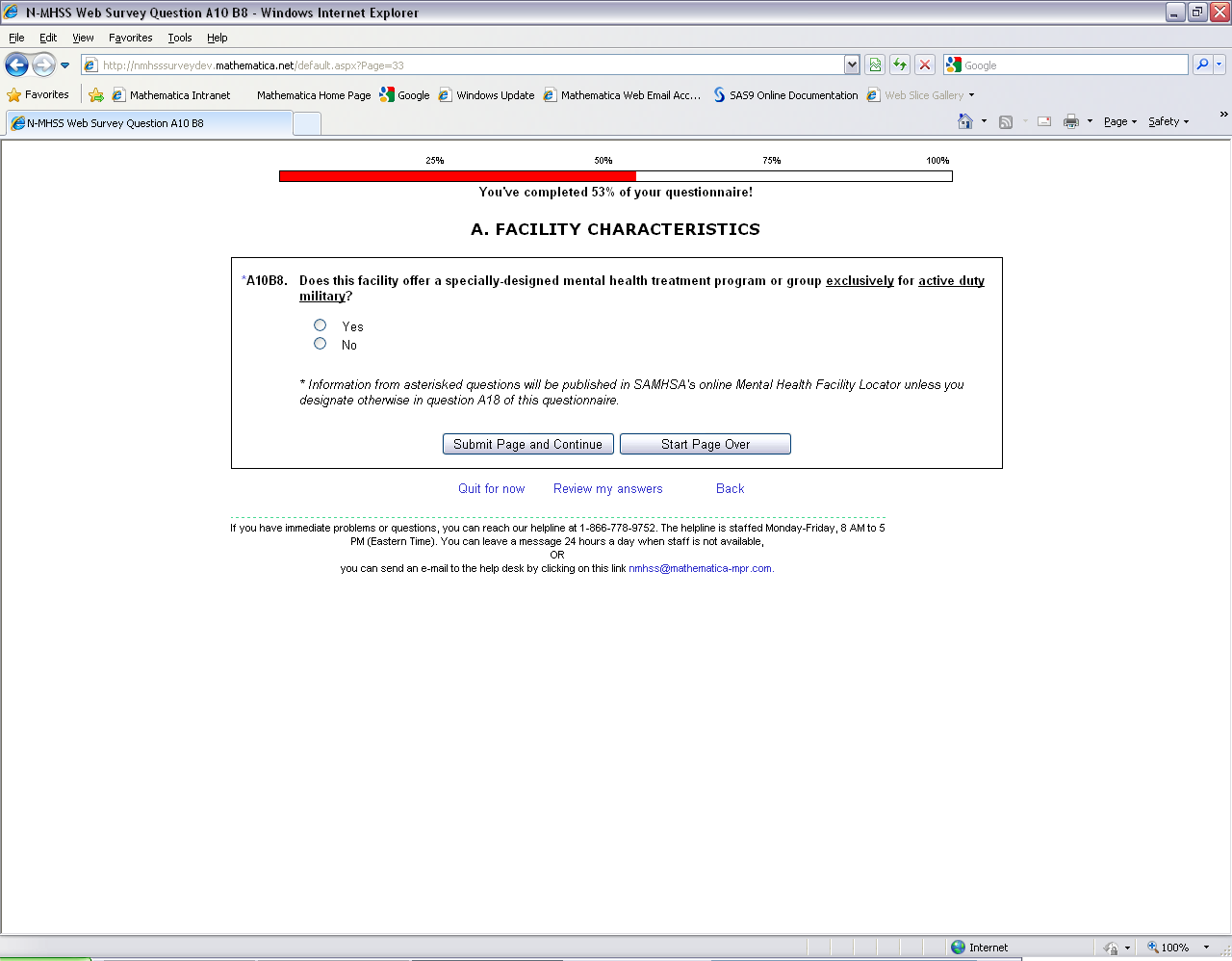Expand the Home button dropdown arrow
This screenshot has height=961, width=1232.
[984, 121]
